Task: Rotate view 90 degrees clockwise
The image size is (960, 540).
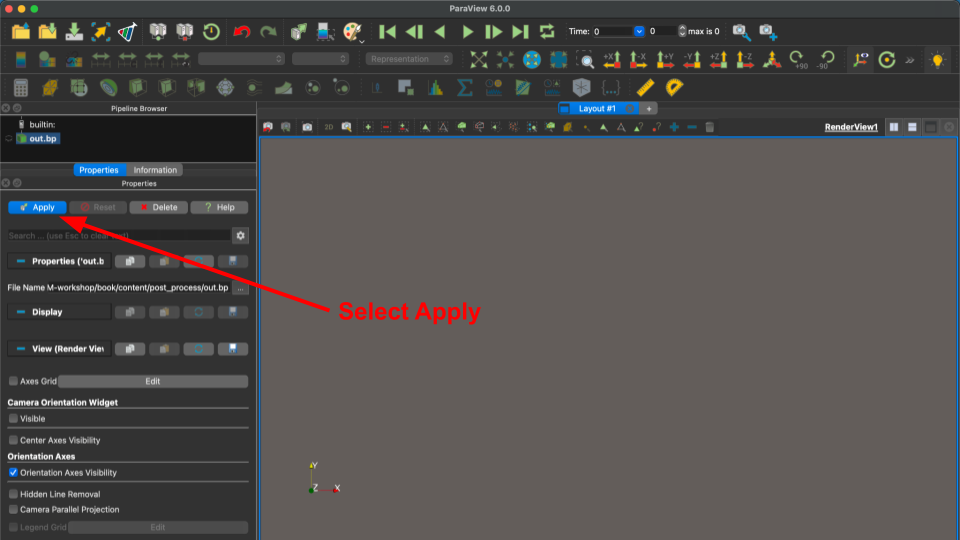Action: tap(798, 59)
